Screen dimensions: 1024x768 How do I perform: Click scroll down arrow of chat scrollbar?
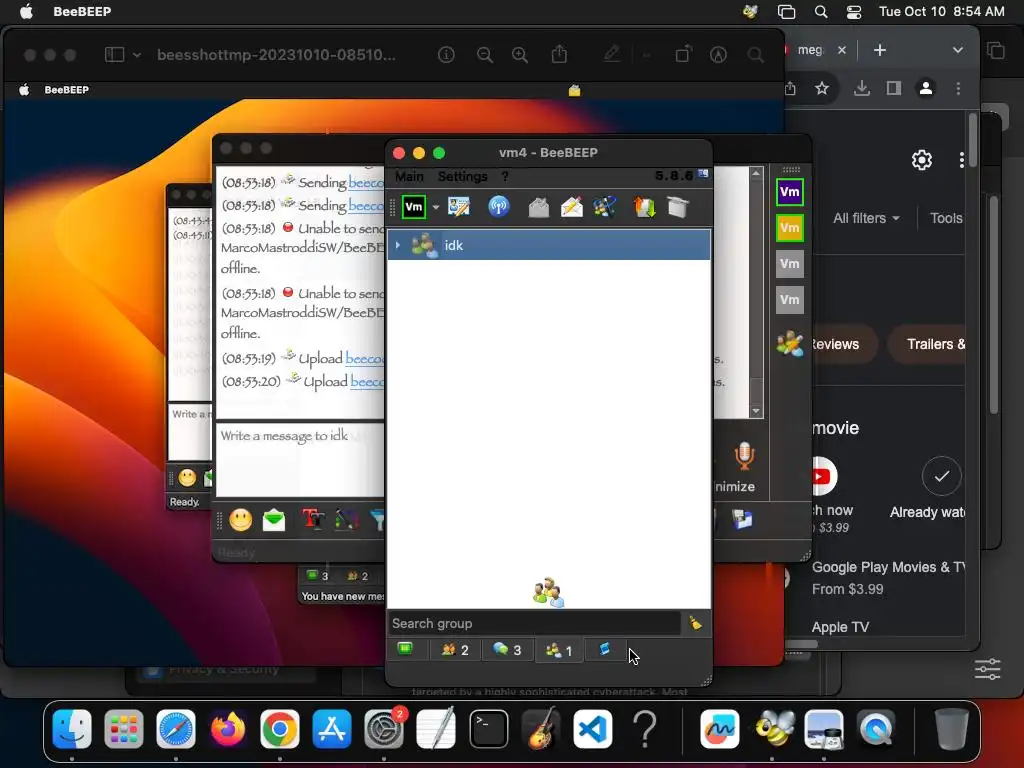[756, 411]
